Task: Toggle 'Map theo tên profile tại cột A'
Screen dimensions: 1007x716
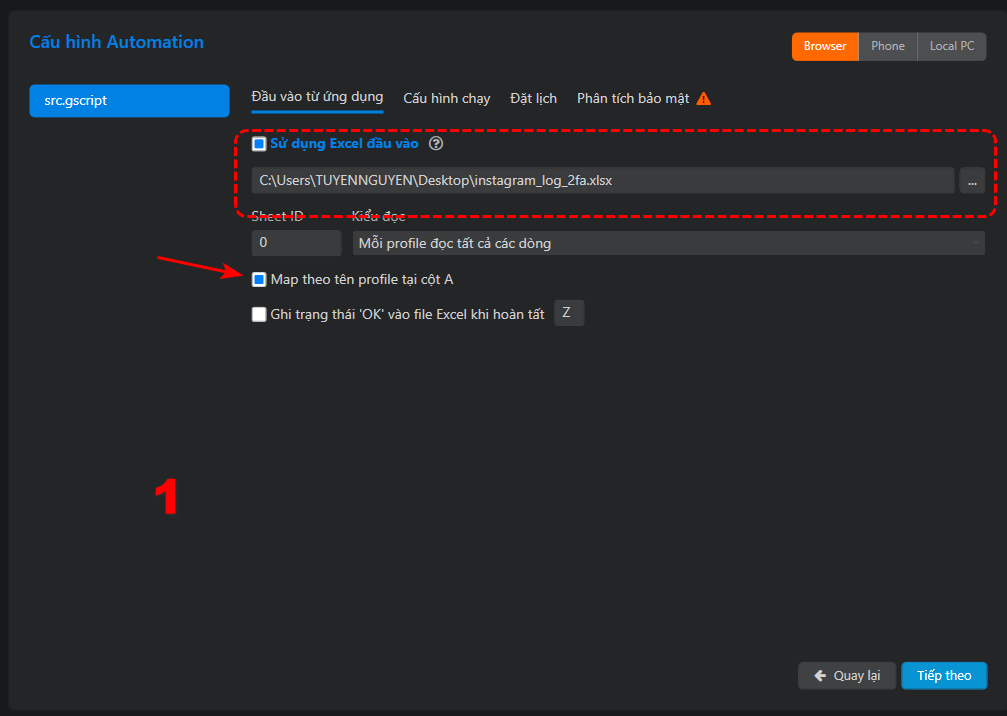Action: pyautogui.click(x=259, y=279)
